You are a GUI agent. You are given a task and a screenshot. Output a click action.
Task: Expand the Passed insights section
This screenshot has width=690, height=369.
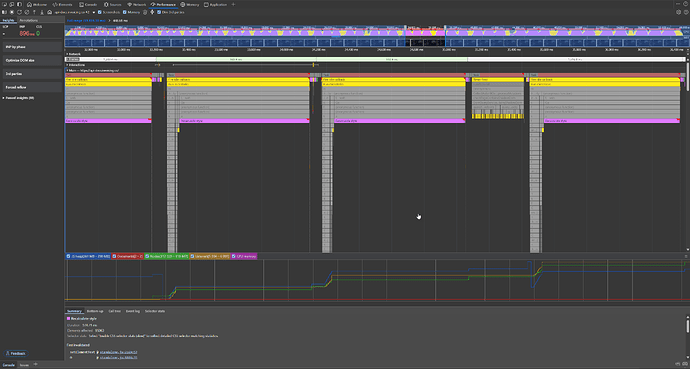[x=18, y=98]
